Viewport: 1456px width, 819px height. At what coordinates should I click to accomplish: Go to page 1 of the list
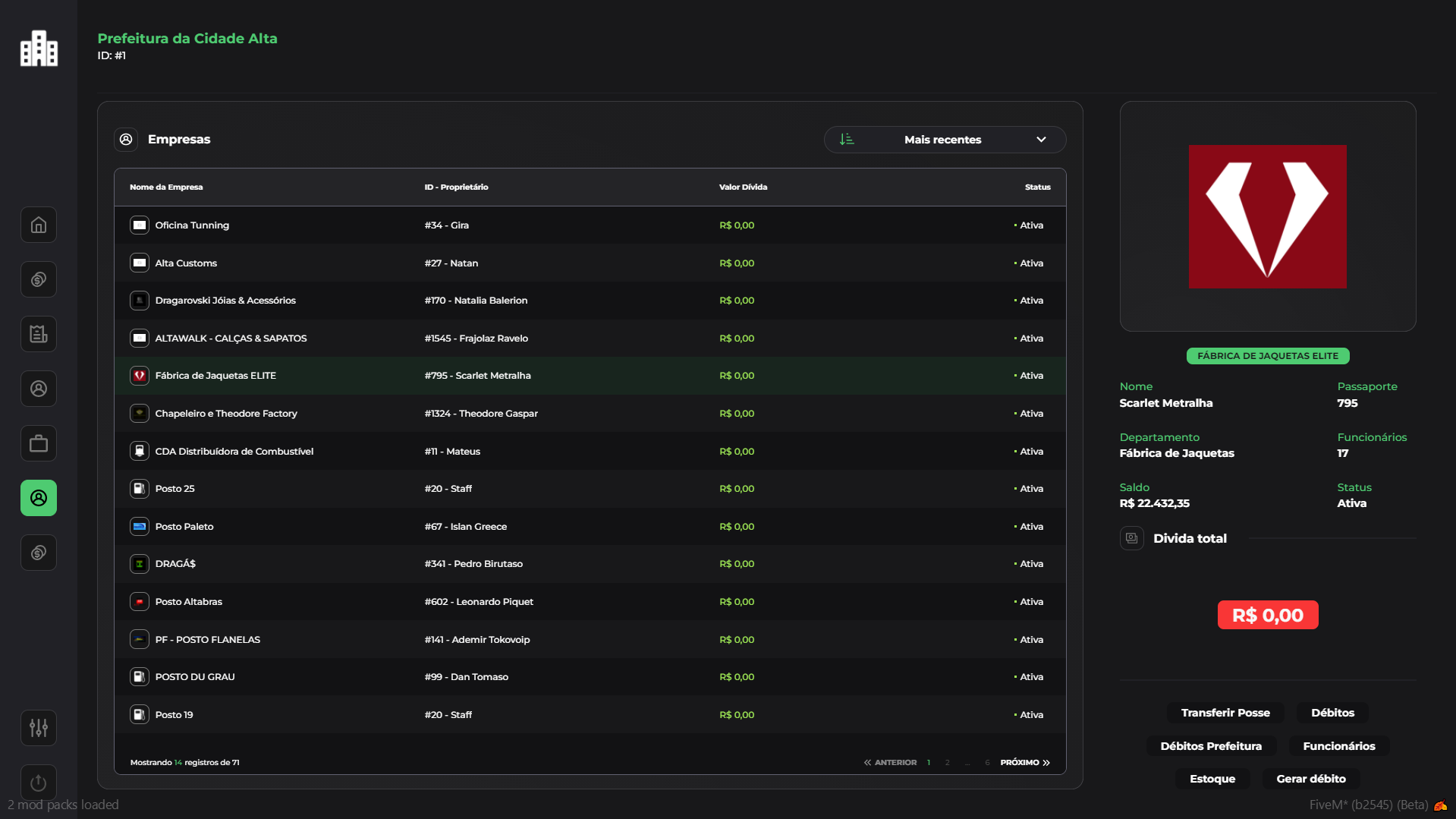click(929, 763)
